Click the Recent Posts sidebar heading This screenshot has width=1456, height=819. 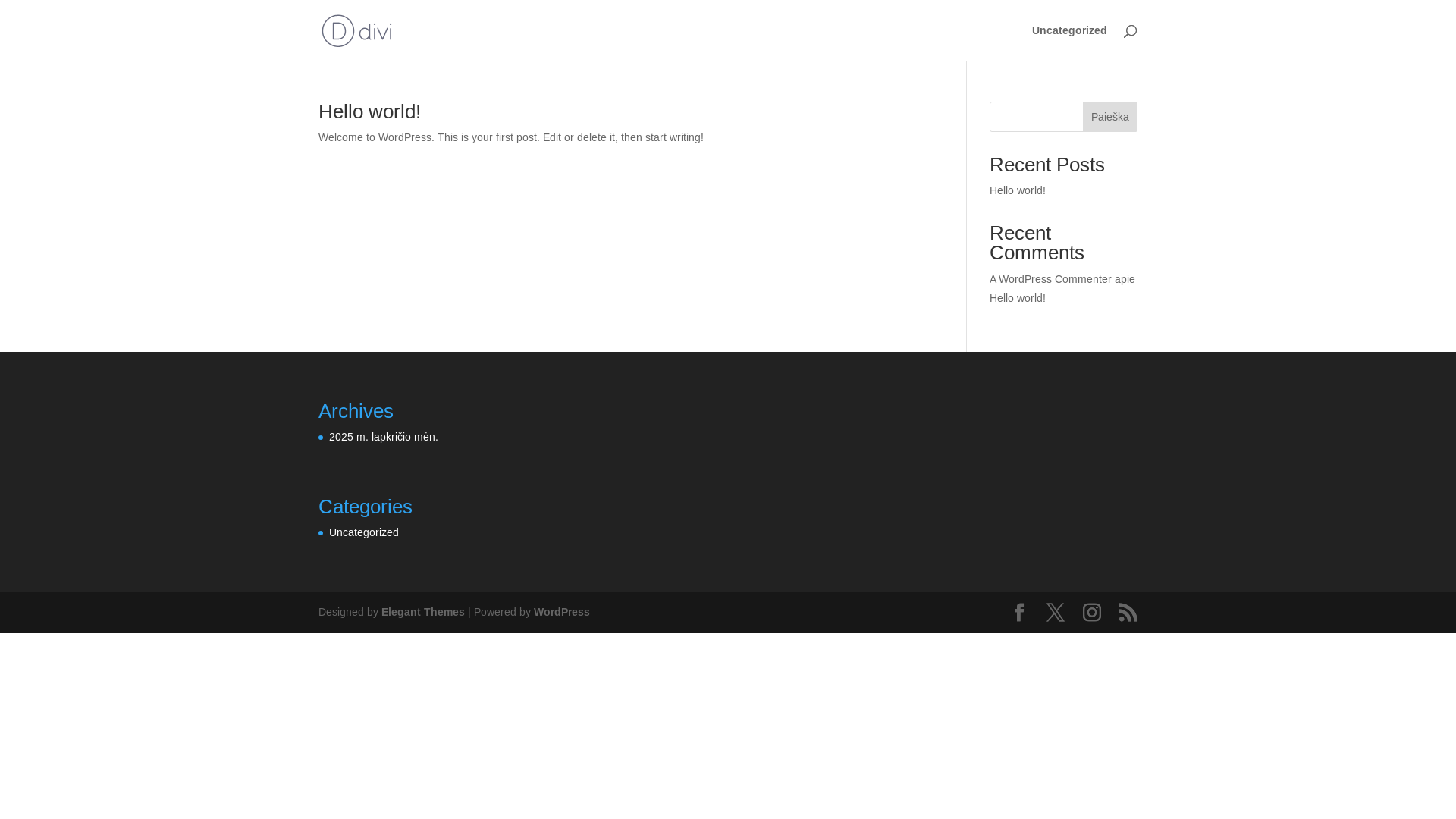pos(1046,165)
